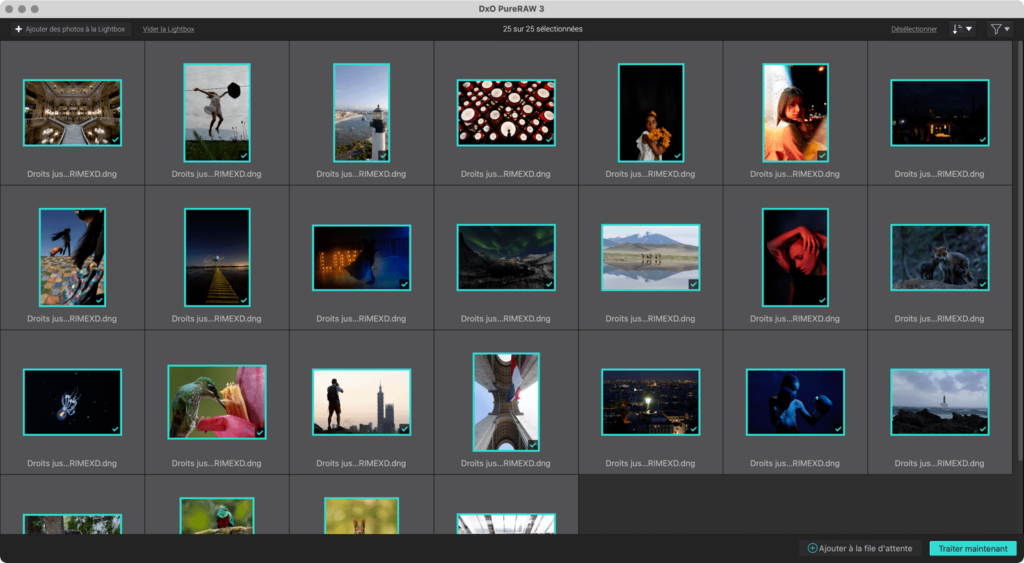Toggle checkmark on the hummingbird photo
Image resolution: width=1024 pixels, height=563 pixels.
(x=260, y=432)
